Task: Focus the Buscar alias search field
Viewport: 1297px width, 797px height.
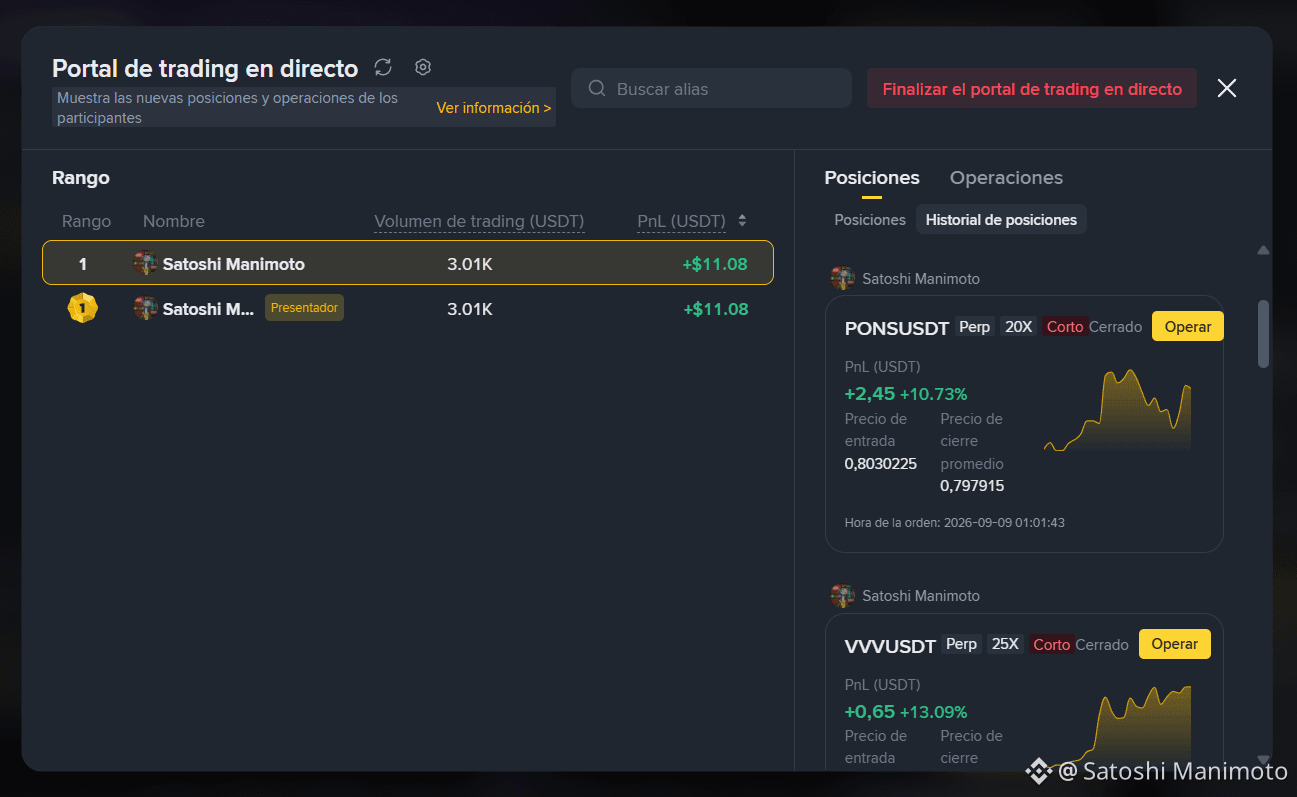Action: [711, 88]
